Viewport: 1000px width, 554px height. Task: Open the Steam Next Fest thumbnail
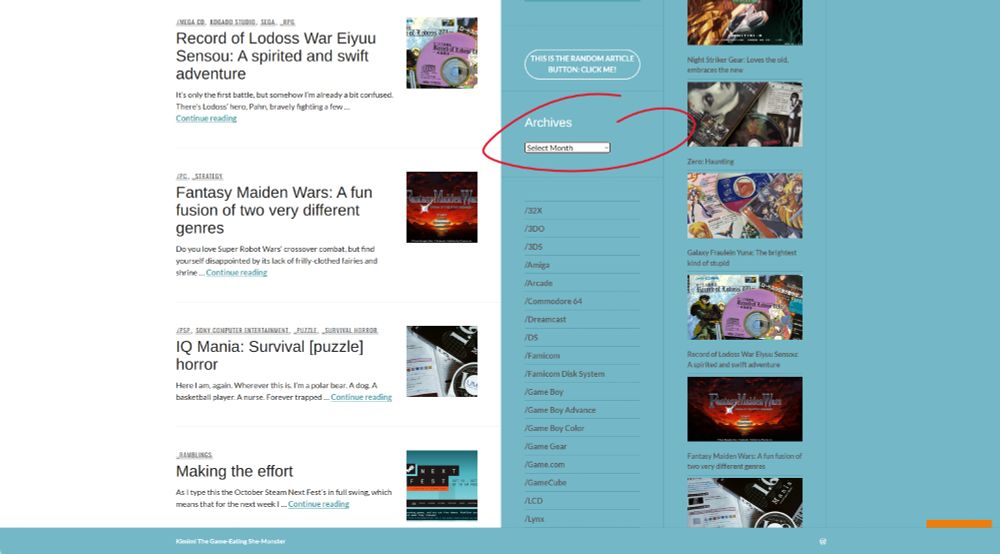[x=441, y=486]
